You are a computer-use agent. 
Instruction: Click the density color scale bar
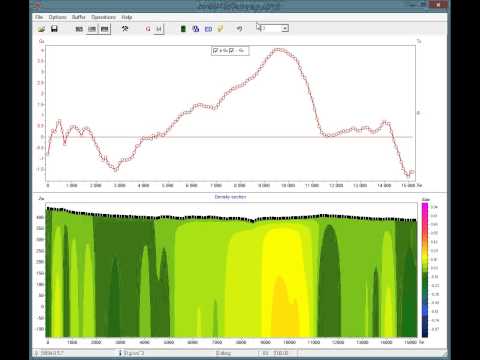pyautogui.click(x=425, y=270)
